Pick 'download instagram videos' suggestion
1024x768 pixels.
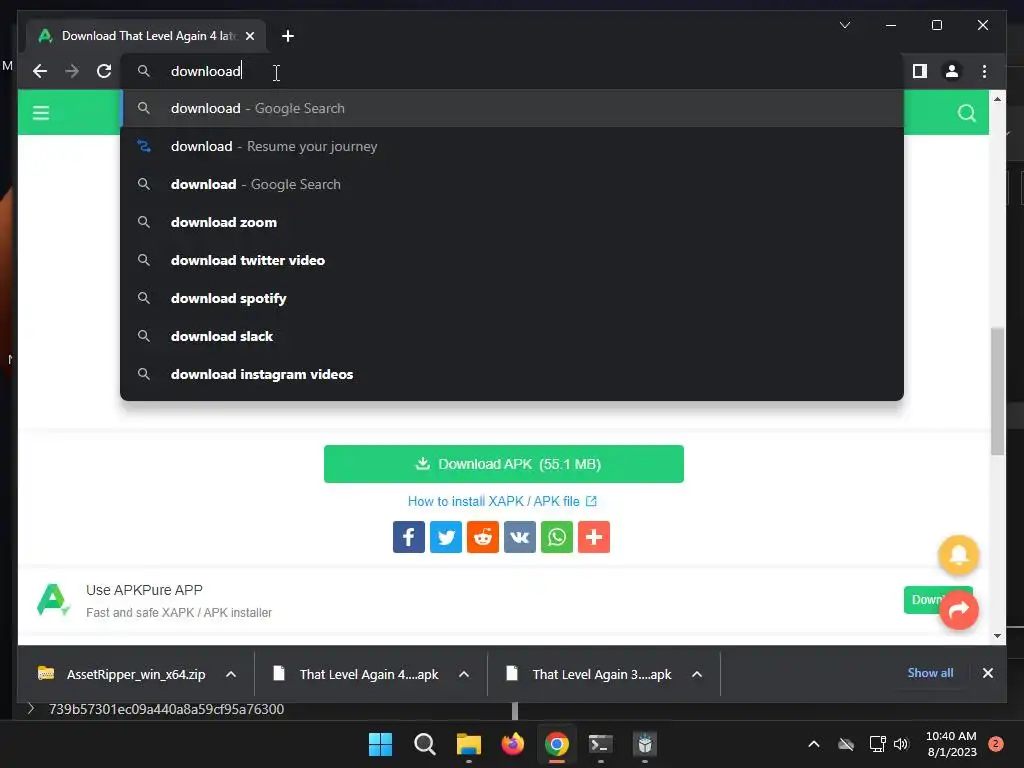(x=512, y=374)
